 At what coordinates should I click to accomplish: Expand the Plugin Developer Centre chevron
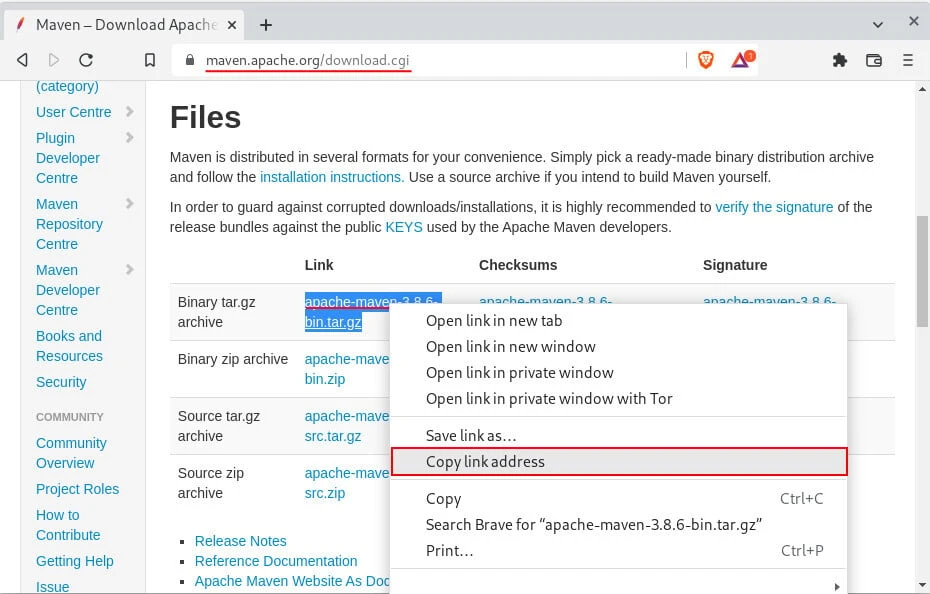tap(130, 138)
